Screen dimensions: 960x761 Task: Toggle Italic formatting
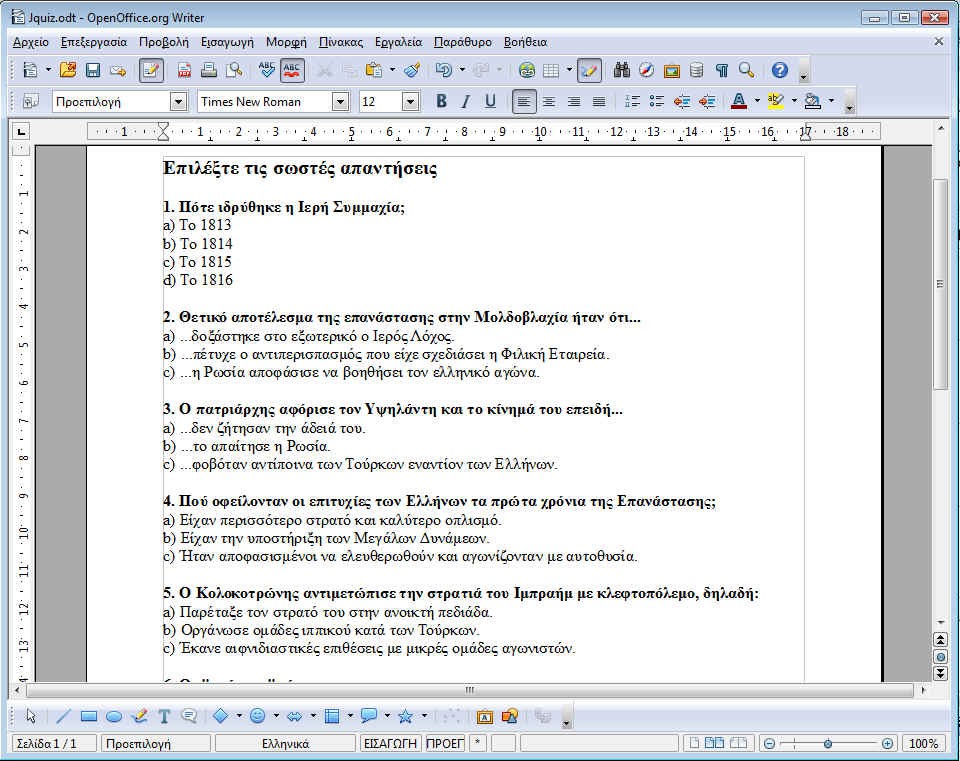466,101
